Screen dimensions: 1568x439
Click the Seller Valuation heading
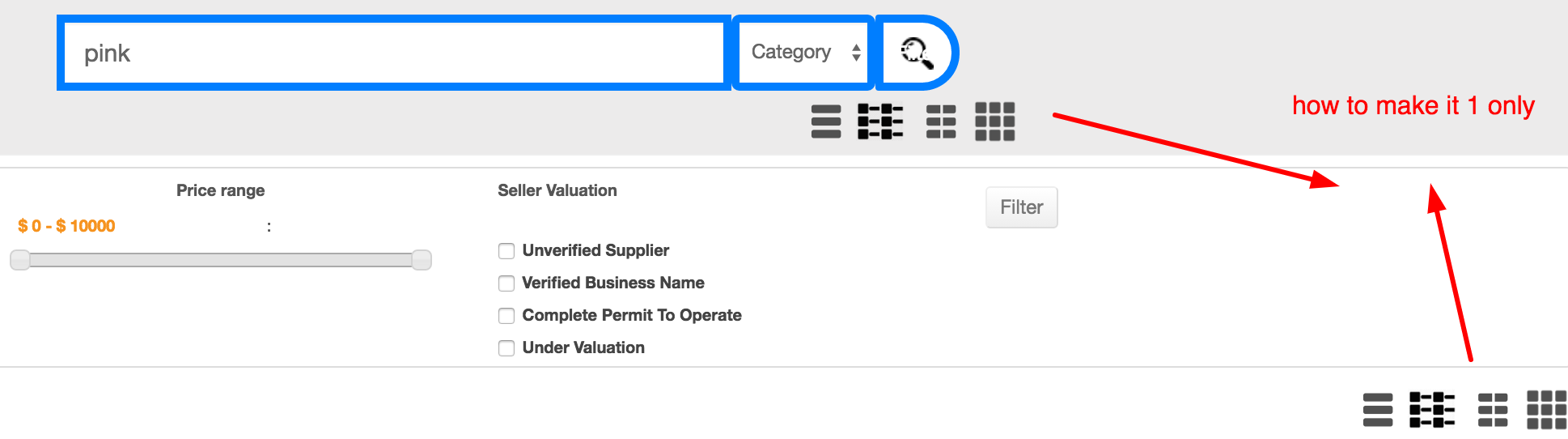click(x=557, y=190)
